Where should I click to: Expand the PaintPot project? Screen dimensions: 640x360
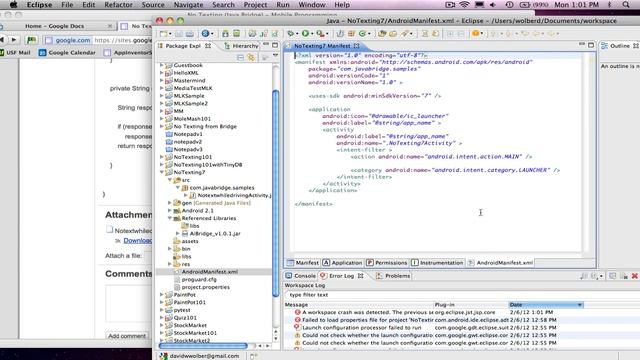click(x=162, y=294)
